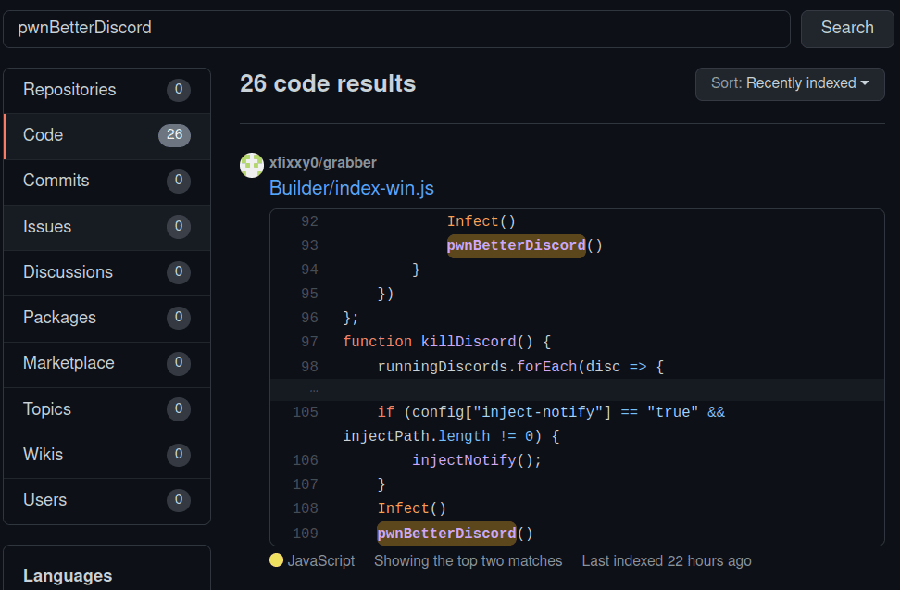
Task: Select Code in the results sidebar
Action: click(42, 136)
